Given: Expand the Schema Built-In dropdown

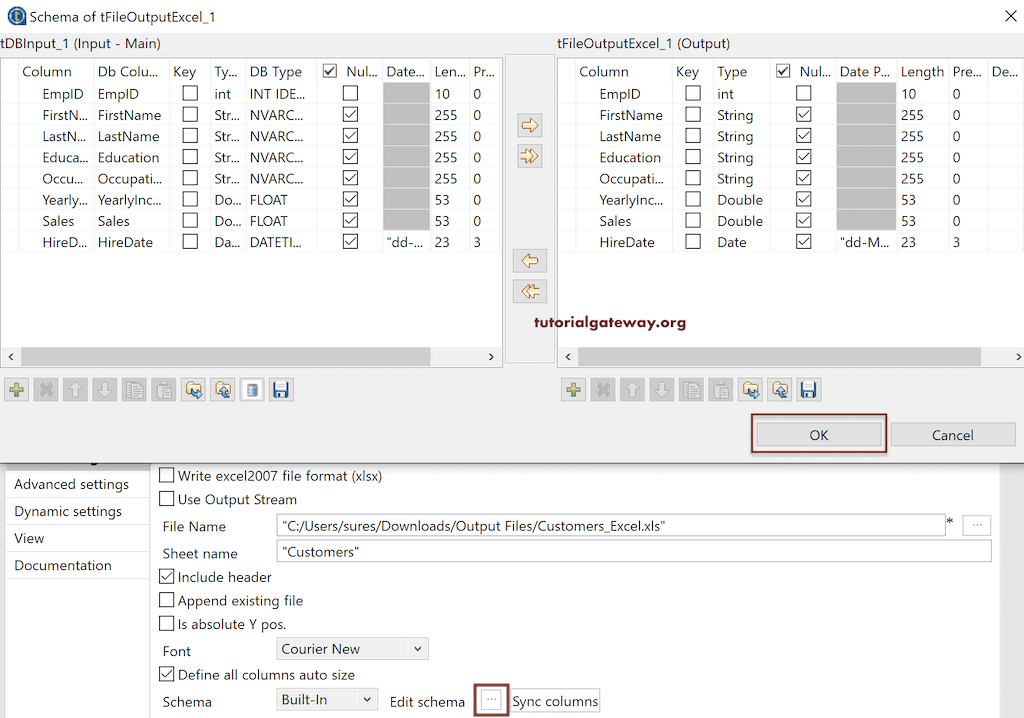Looking at the screenshot, I should [327, 701].
